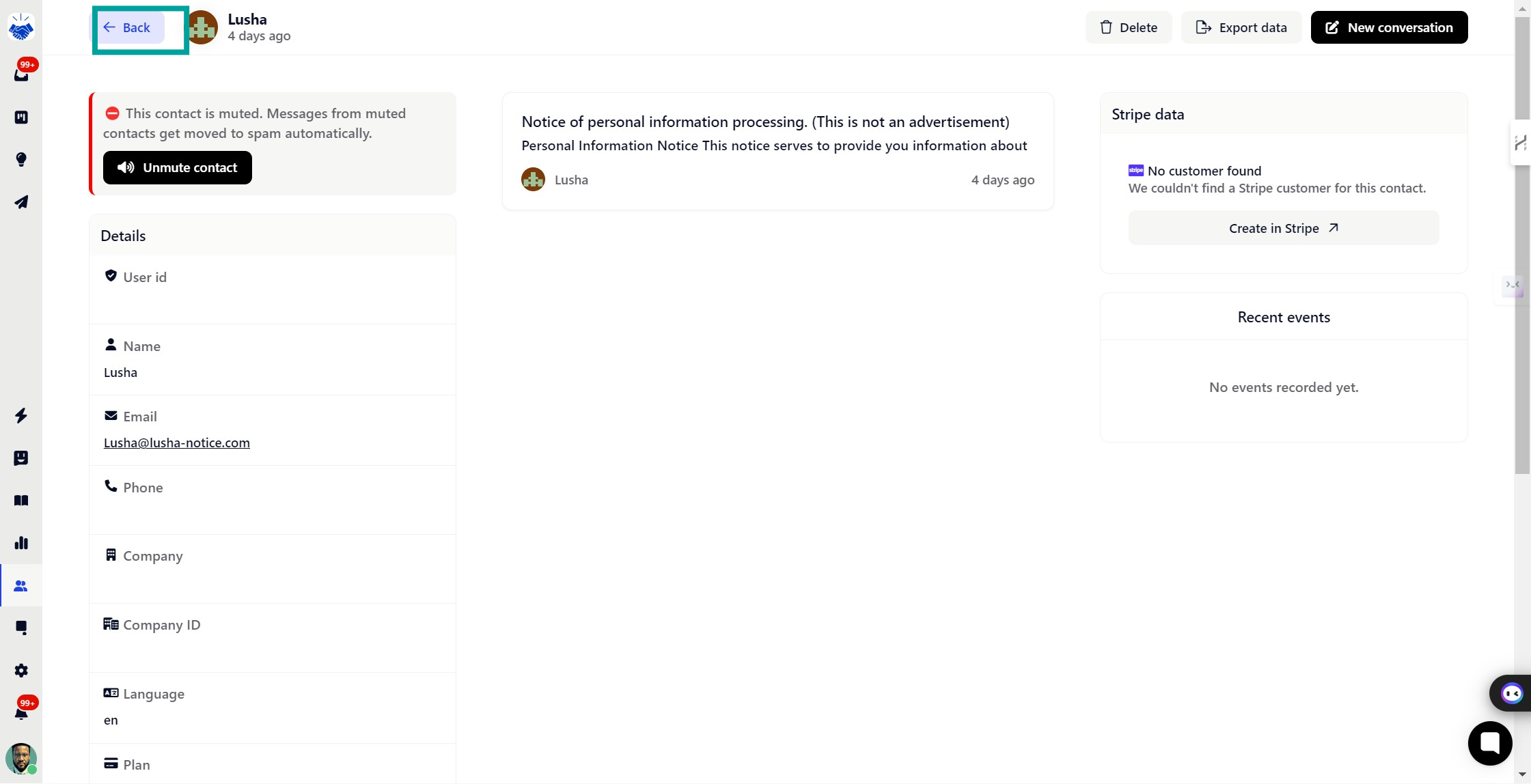Click the Details section header
The width and height of the screenshot is (1531, 784).
tap(273, 236)
